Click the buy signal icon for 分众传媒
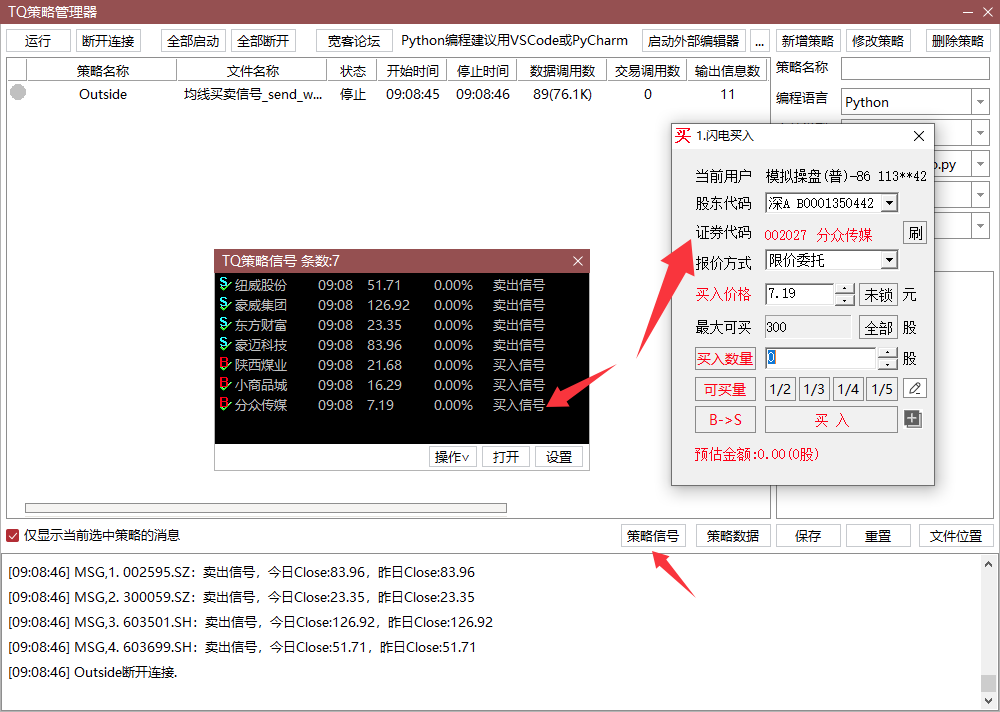 224,405
